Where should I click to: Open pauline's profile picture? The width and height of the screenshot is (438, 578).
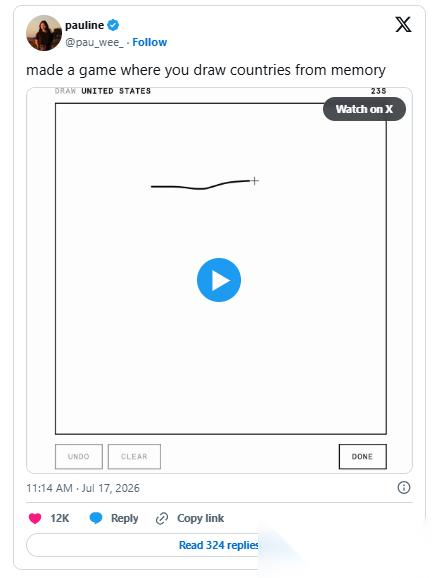pos(44,33)
